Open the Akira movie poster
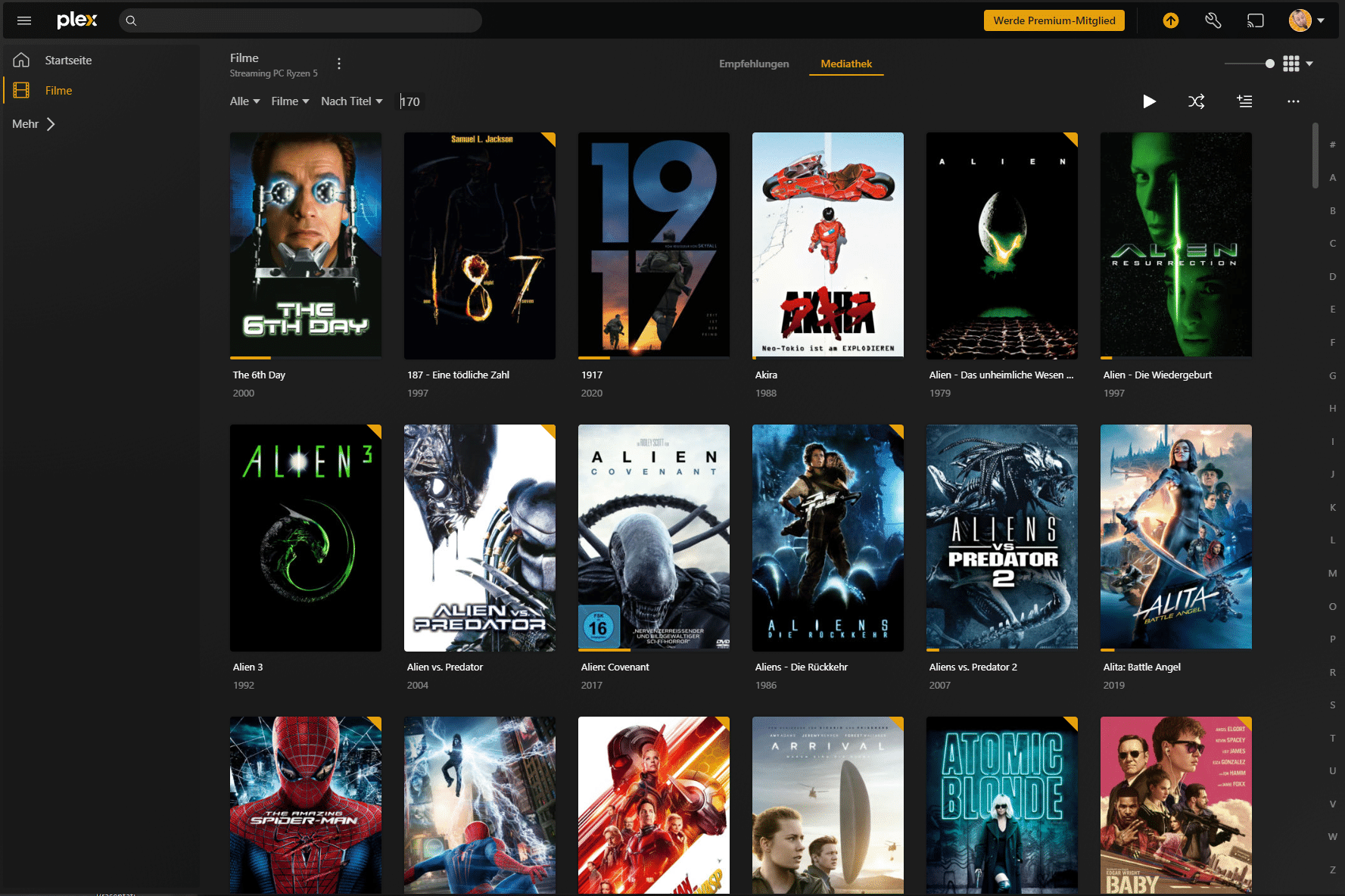1345x896 pixels. (828, 245)
